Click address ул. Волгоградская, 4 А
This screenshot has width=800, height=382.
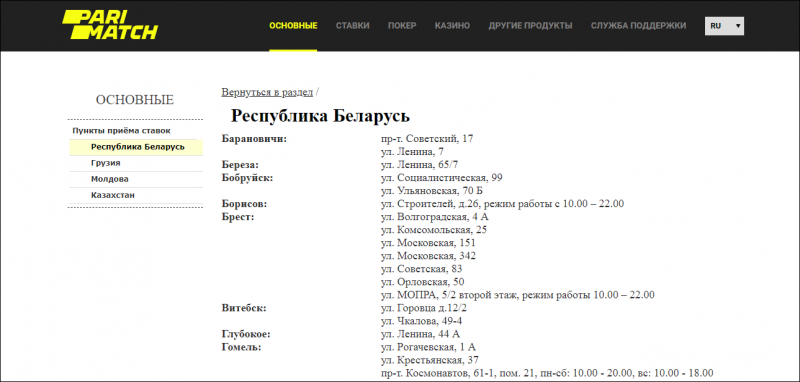[x=435, y=217]
